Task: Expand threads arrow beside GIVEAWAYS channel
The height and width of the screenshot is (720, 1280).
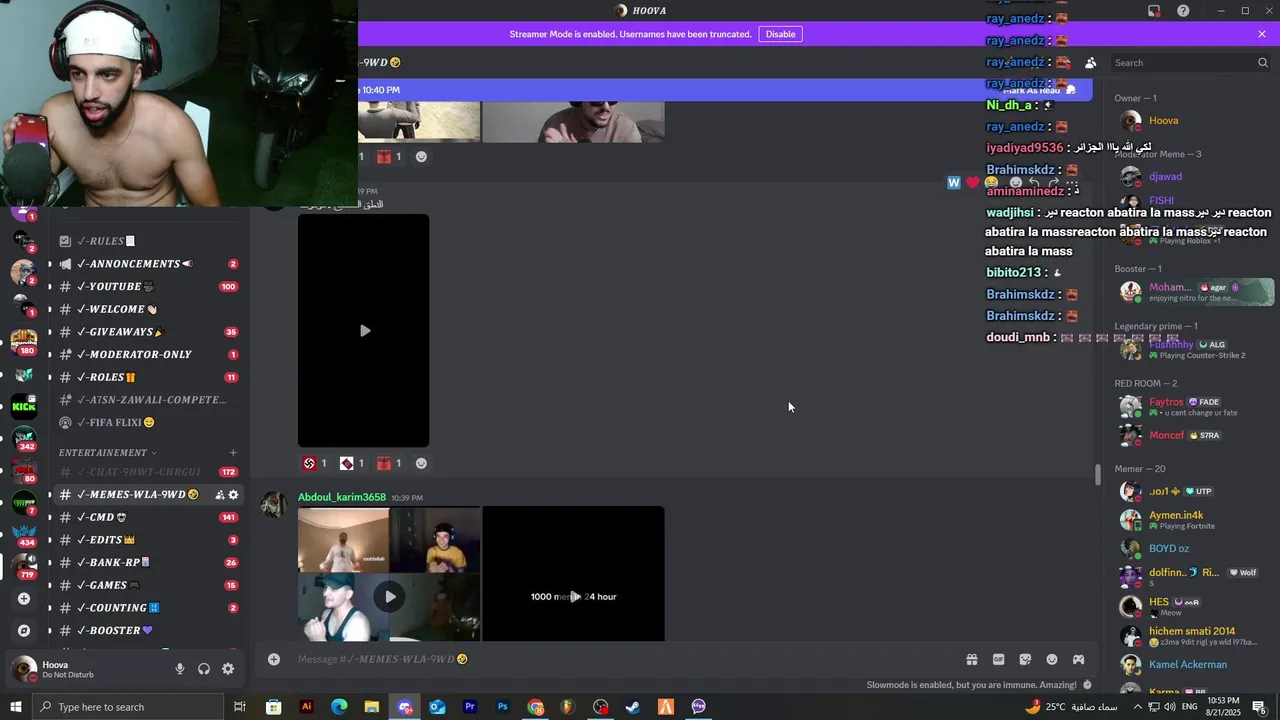Action: point(50,332)
